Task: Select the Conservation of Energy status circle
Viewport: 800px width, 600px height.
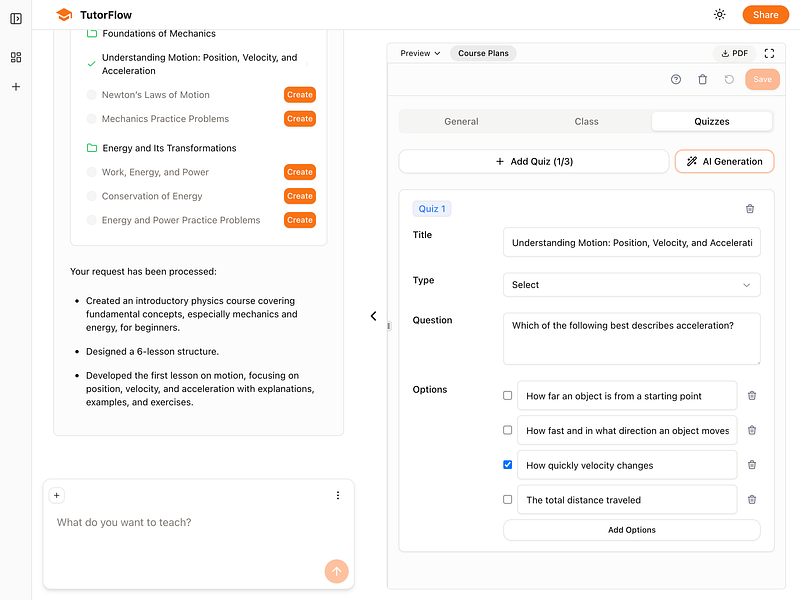Action: tap(91, 196)
